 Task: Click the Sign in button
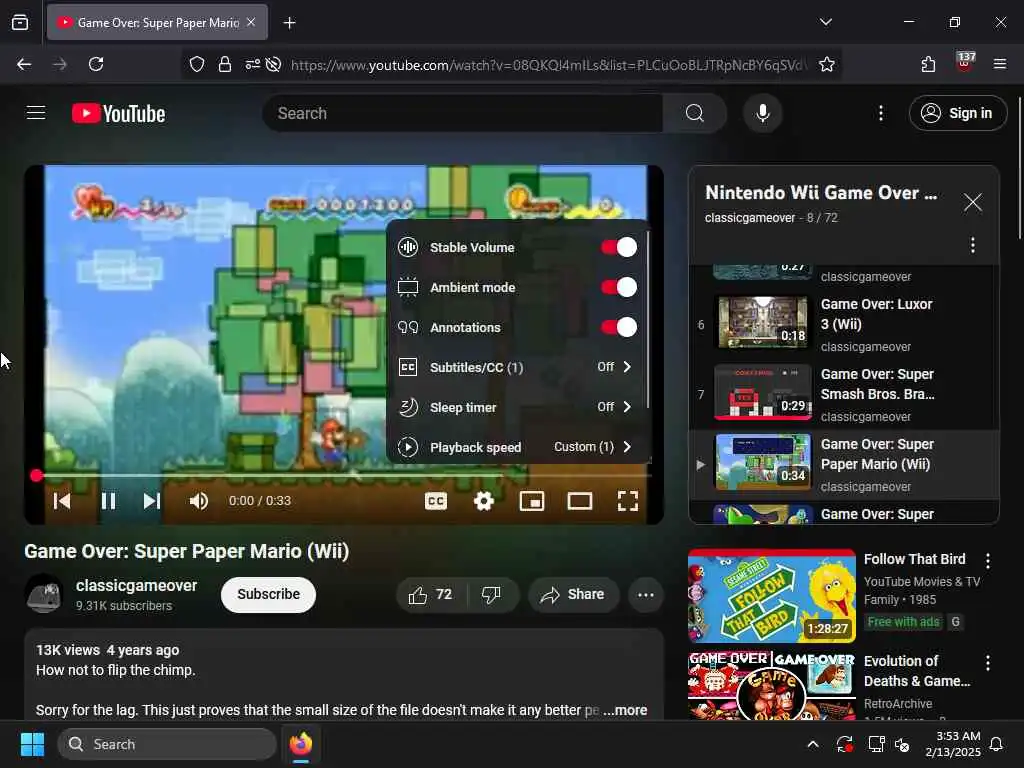click(957, 113)
